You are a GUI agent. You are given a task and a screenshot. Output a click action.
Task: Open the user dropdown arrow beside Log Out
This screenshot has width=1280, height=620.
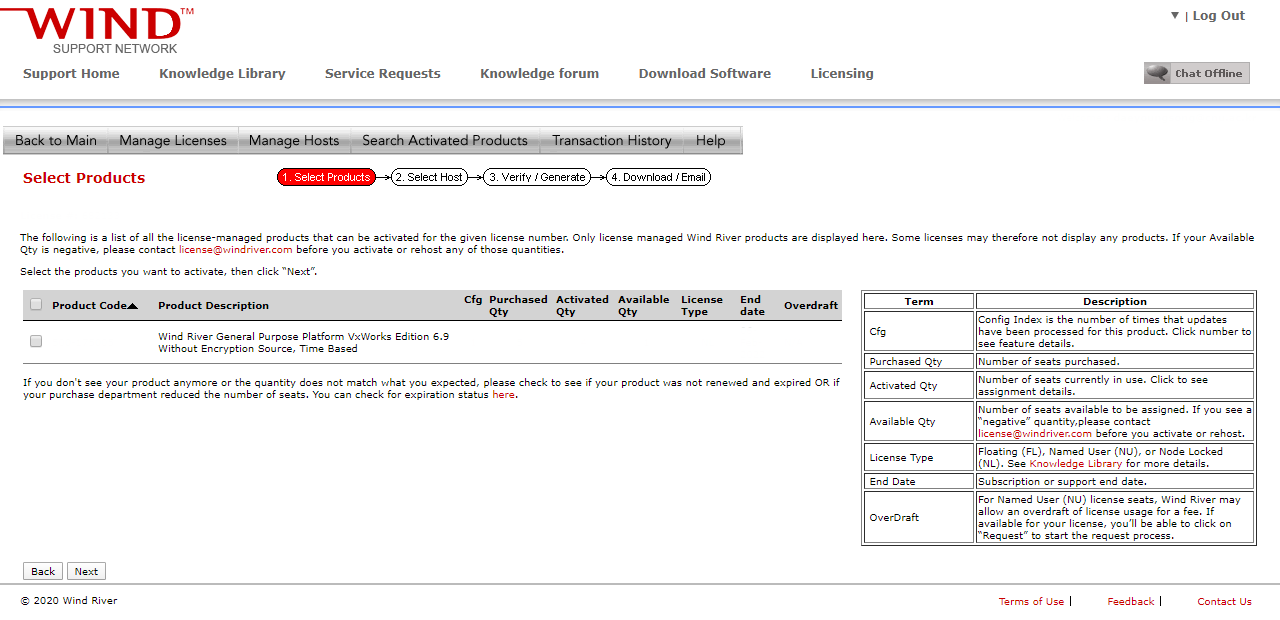(x=1175, y=16)
